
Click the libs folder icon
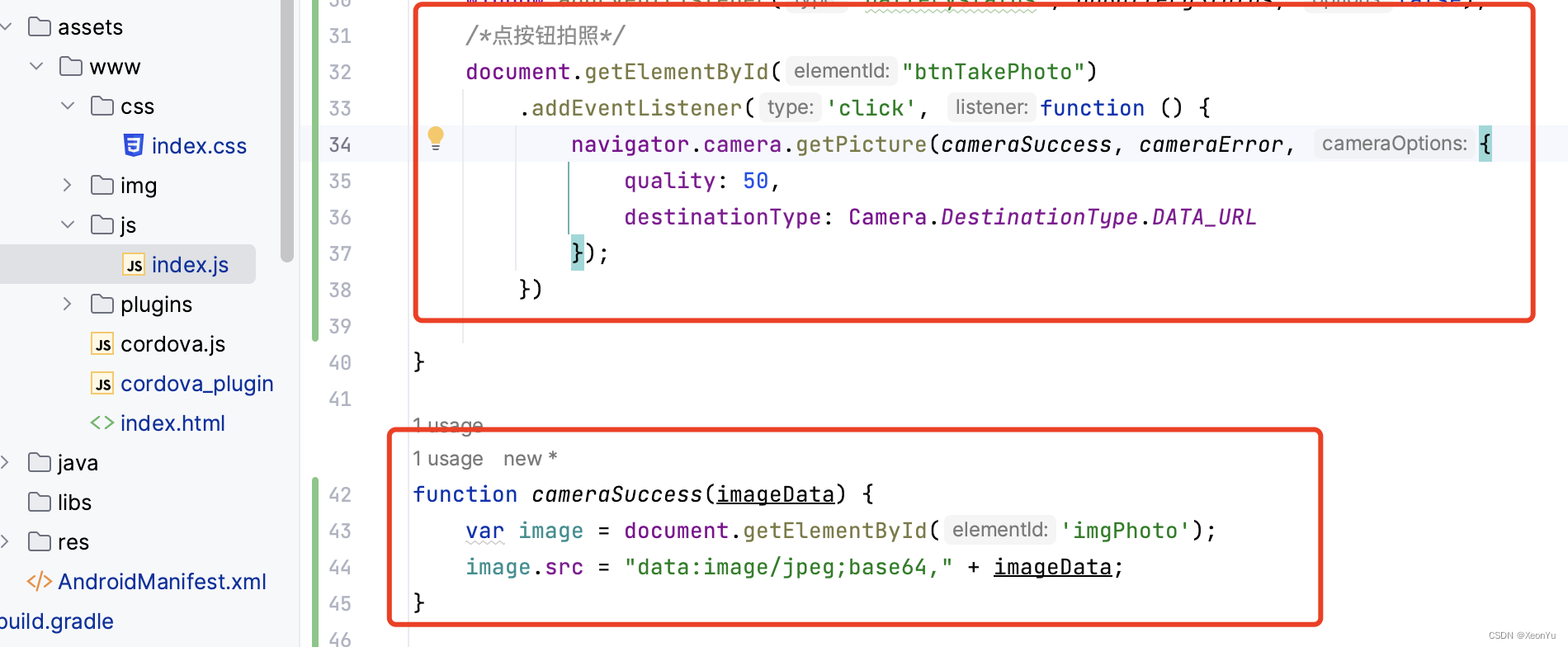(x=40, y=502)
